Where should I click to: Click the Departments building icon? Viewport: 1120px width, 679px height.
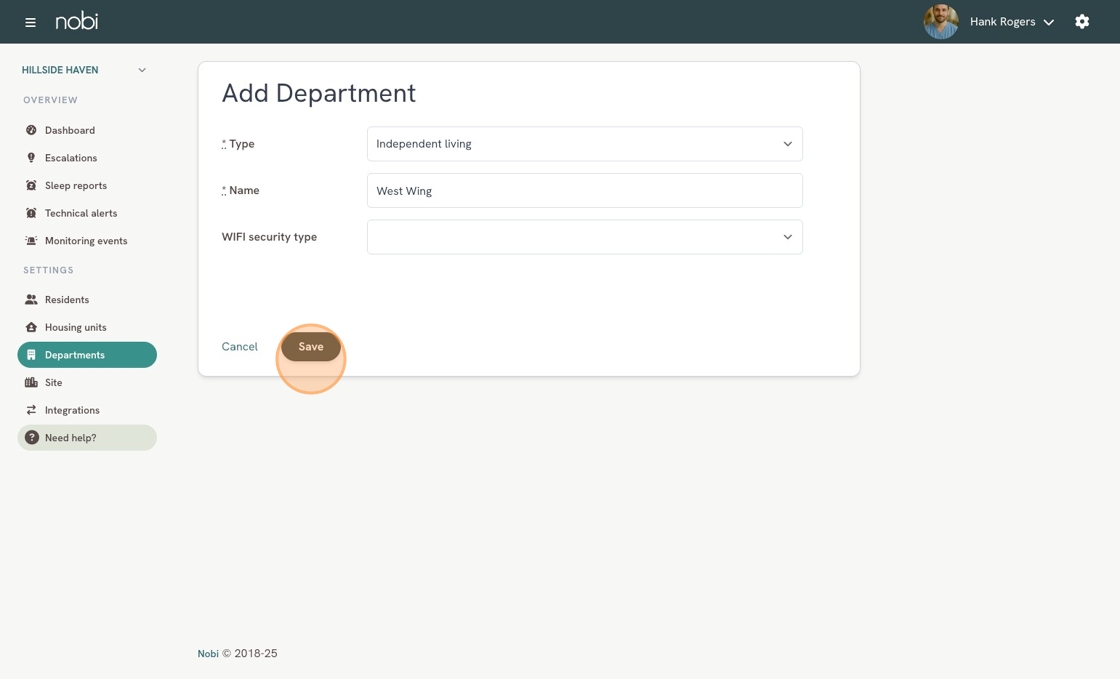(x=31, y=355)
